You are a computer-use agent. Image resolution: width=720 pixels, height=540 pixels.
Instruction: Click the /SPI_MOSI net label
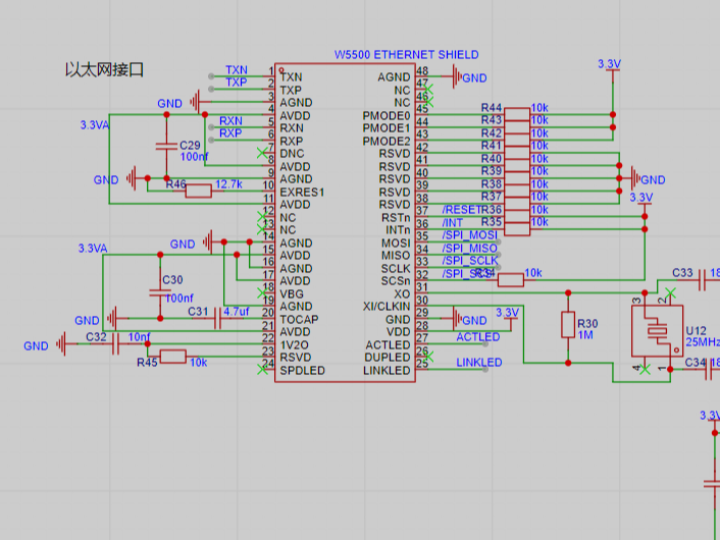[470, 235]
